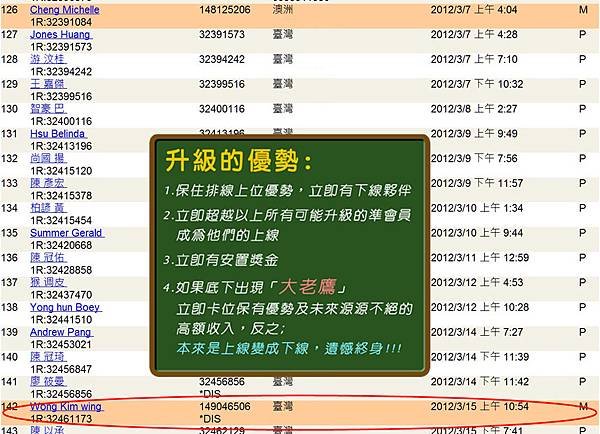The image size is (600, 434).
Task: Click date 2012/3/14 上午 7:27
Action: click(477, 332)
